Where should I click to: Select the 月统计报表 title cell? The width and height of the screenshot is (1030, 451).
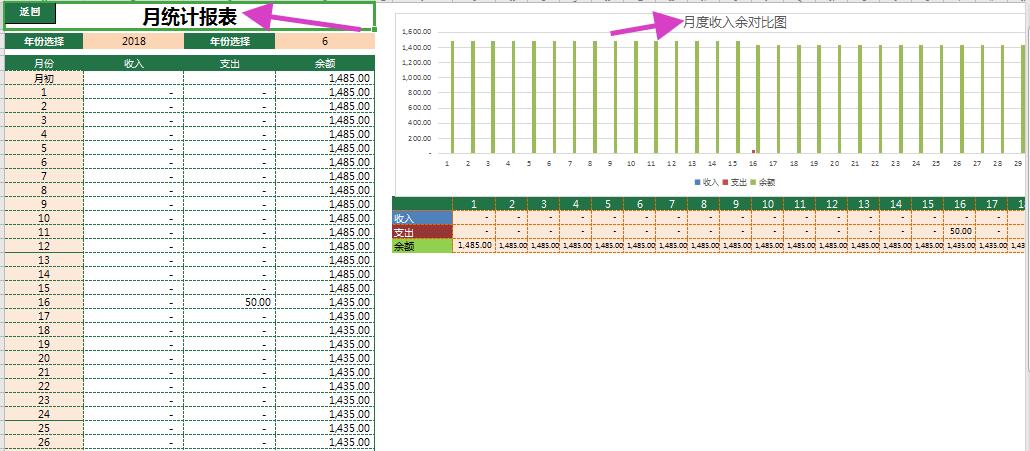(x=190, y=17)
